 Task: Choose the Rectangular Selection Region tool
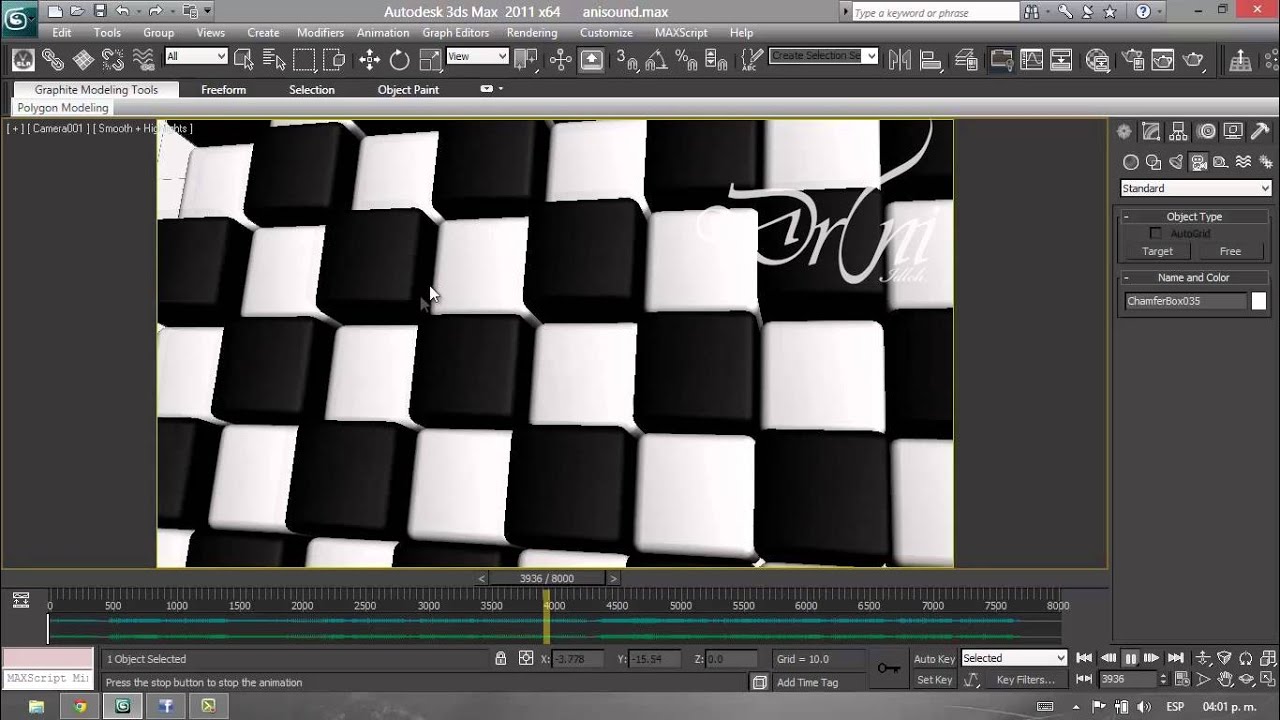[304, 59]
